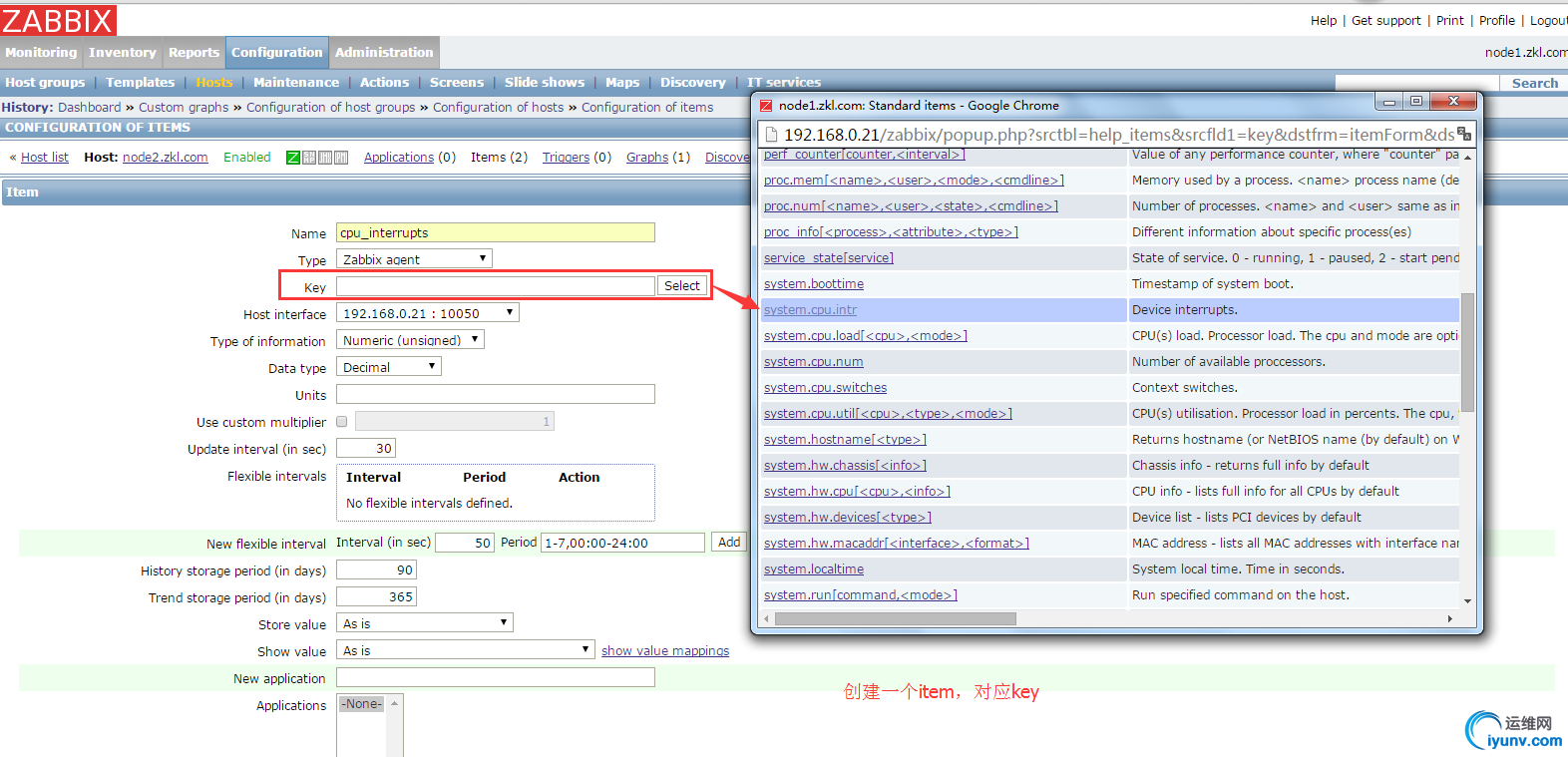1568x757 pixels.
Task: Click into the Key input field
Action: (x=495, y=286)
